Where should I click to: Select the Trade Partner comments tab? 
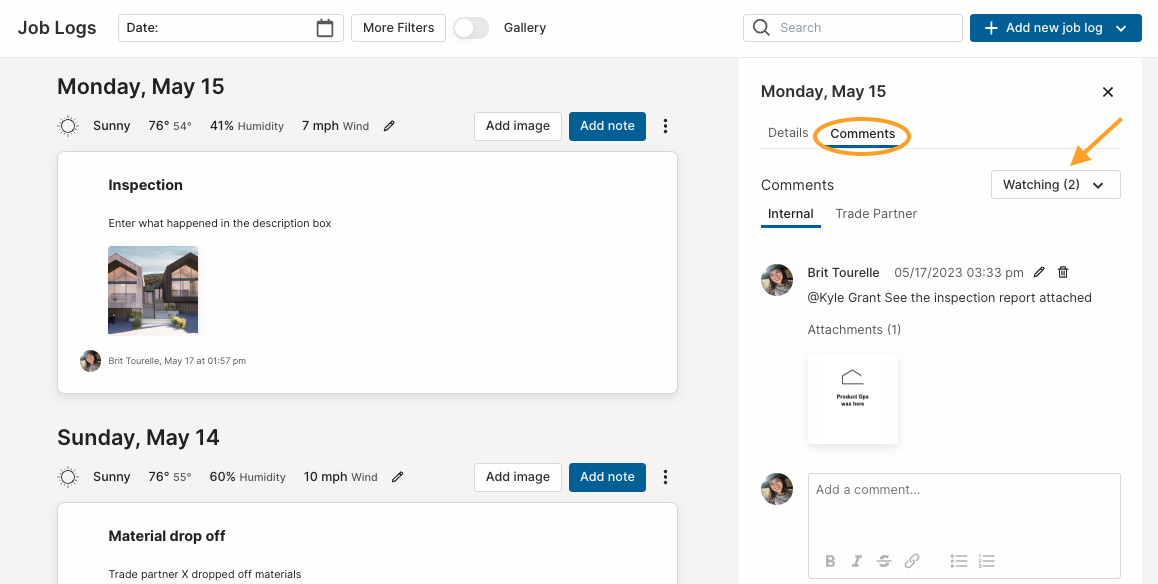[876, 213]
